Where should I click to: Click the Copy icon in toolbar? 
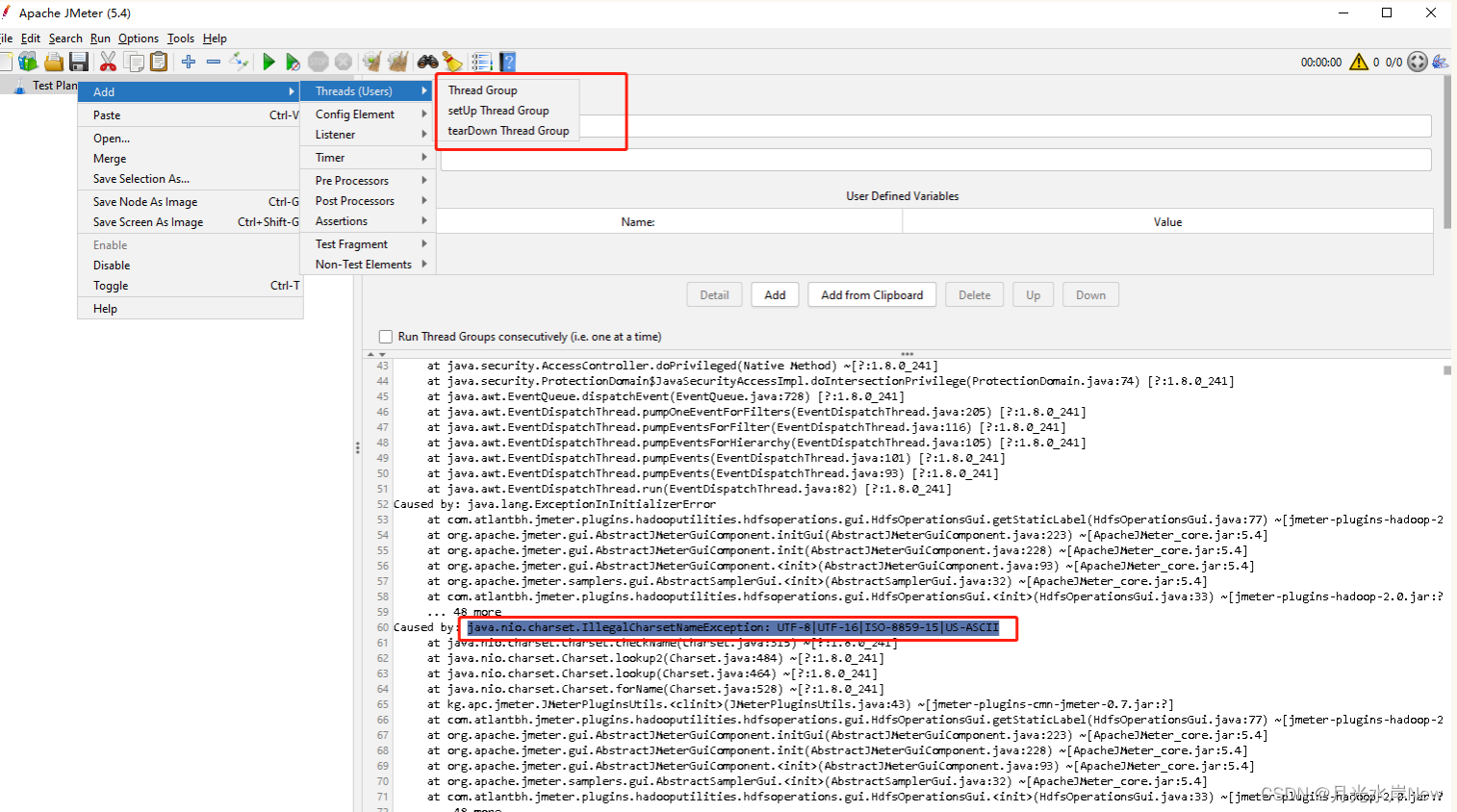(135, 62)
